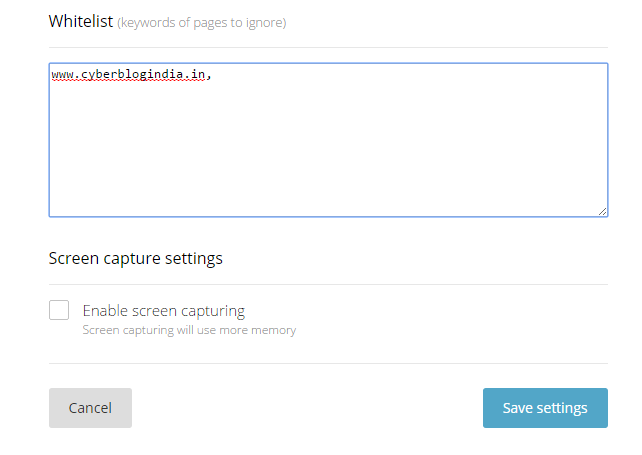Image resolution: width=642 pixels, height=455 pixels.
Task: Click the divider line under the Whitelist heading
Action: pos(328,48)
